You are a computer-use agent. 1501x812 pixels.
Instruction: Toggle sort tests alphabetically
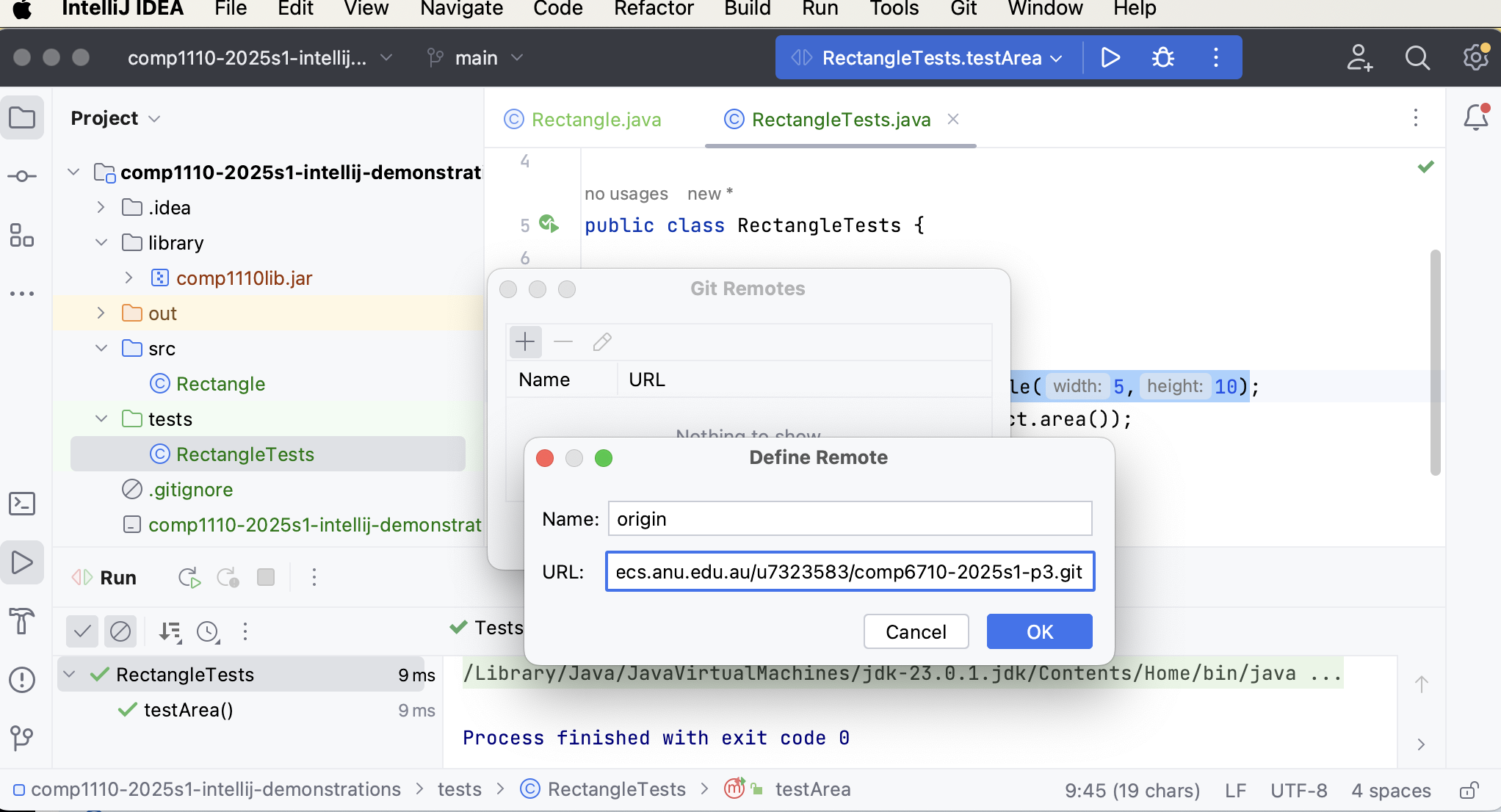coord(170,631)
